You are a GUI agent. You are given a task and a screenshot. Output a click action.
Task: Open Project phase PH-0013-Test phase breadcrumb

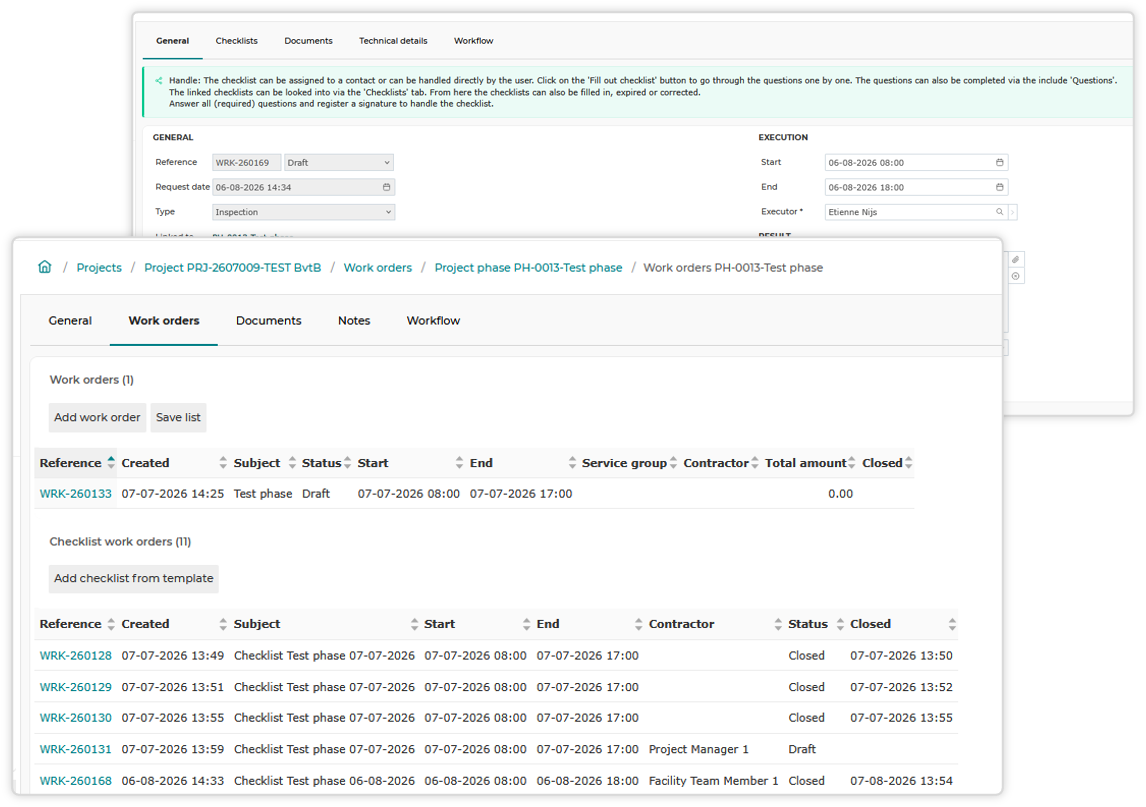[x=528, y=268]
